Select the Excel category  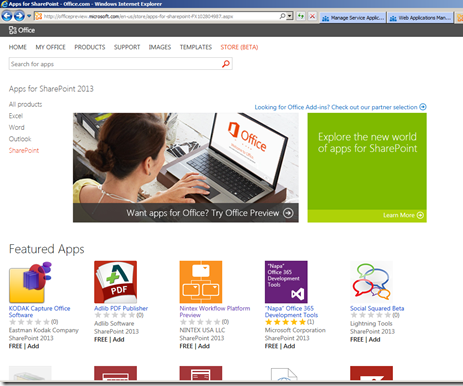pyautogui.click(x=16, y=116)
